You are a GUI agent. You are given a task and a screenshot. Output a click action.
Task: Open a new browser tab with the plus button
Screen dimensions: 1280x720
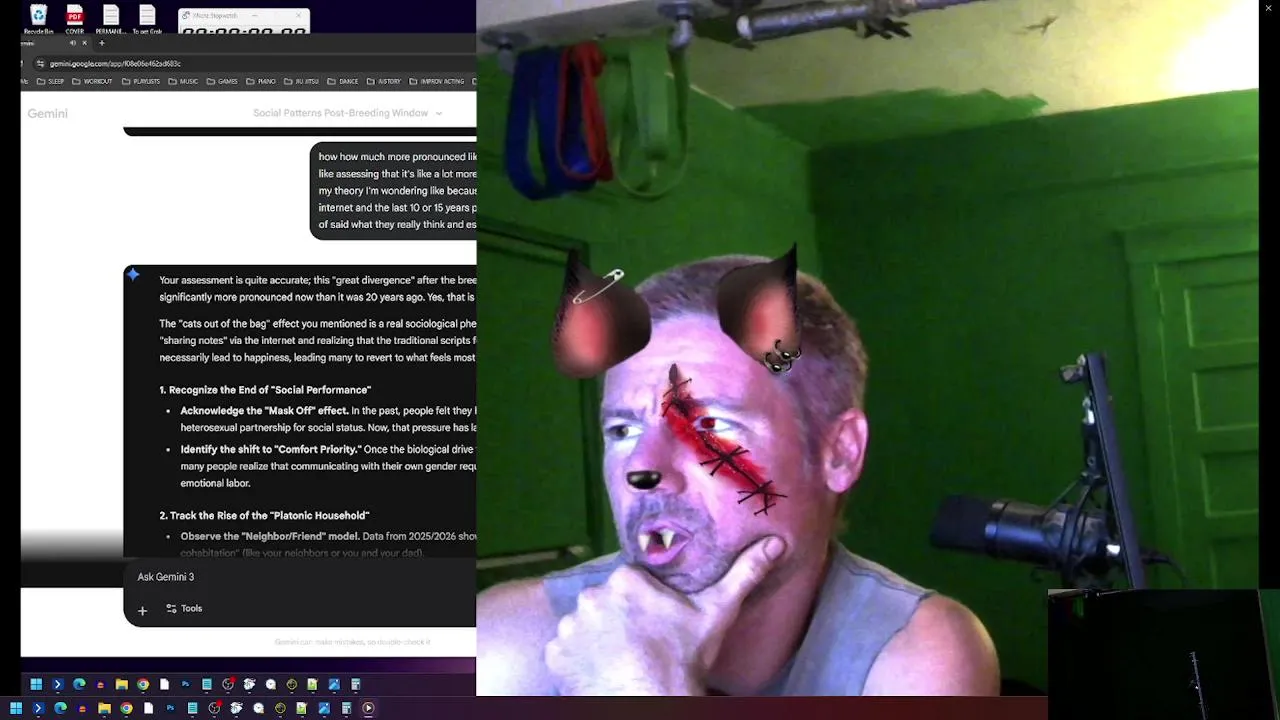[101, 43]
